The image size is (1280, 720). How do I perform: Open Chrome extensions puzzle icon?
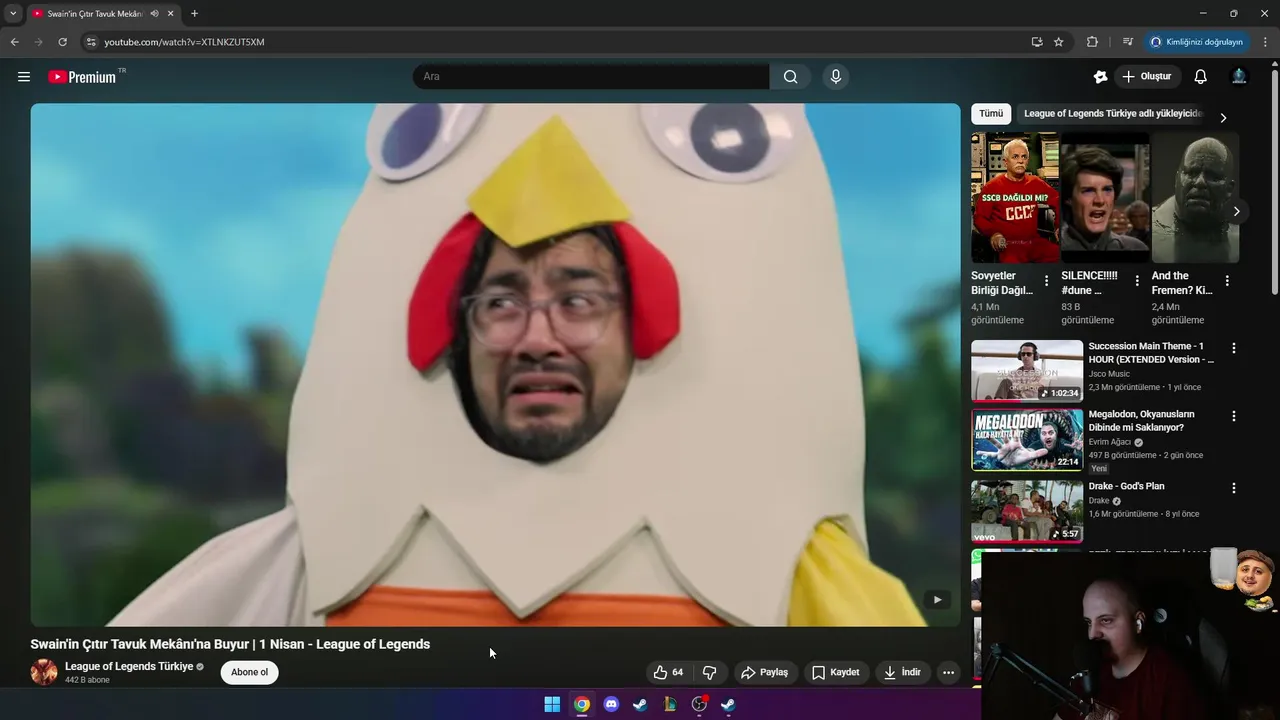[x=1092, y=42]
